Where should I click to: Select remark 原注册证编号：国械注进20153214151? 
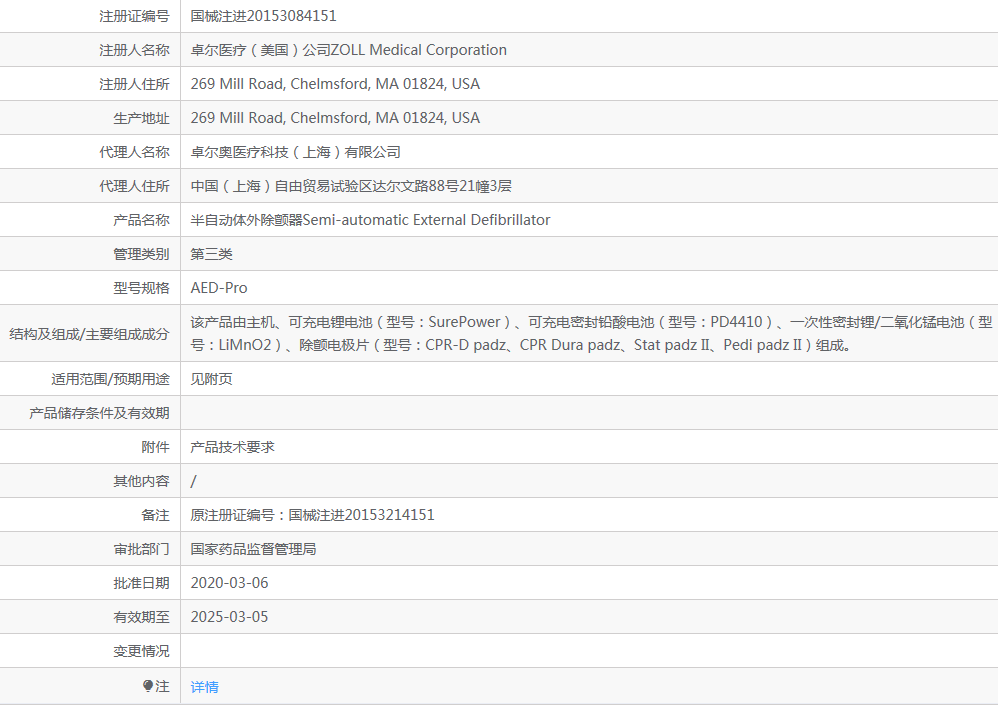point(313,515)
